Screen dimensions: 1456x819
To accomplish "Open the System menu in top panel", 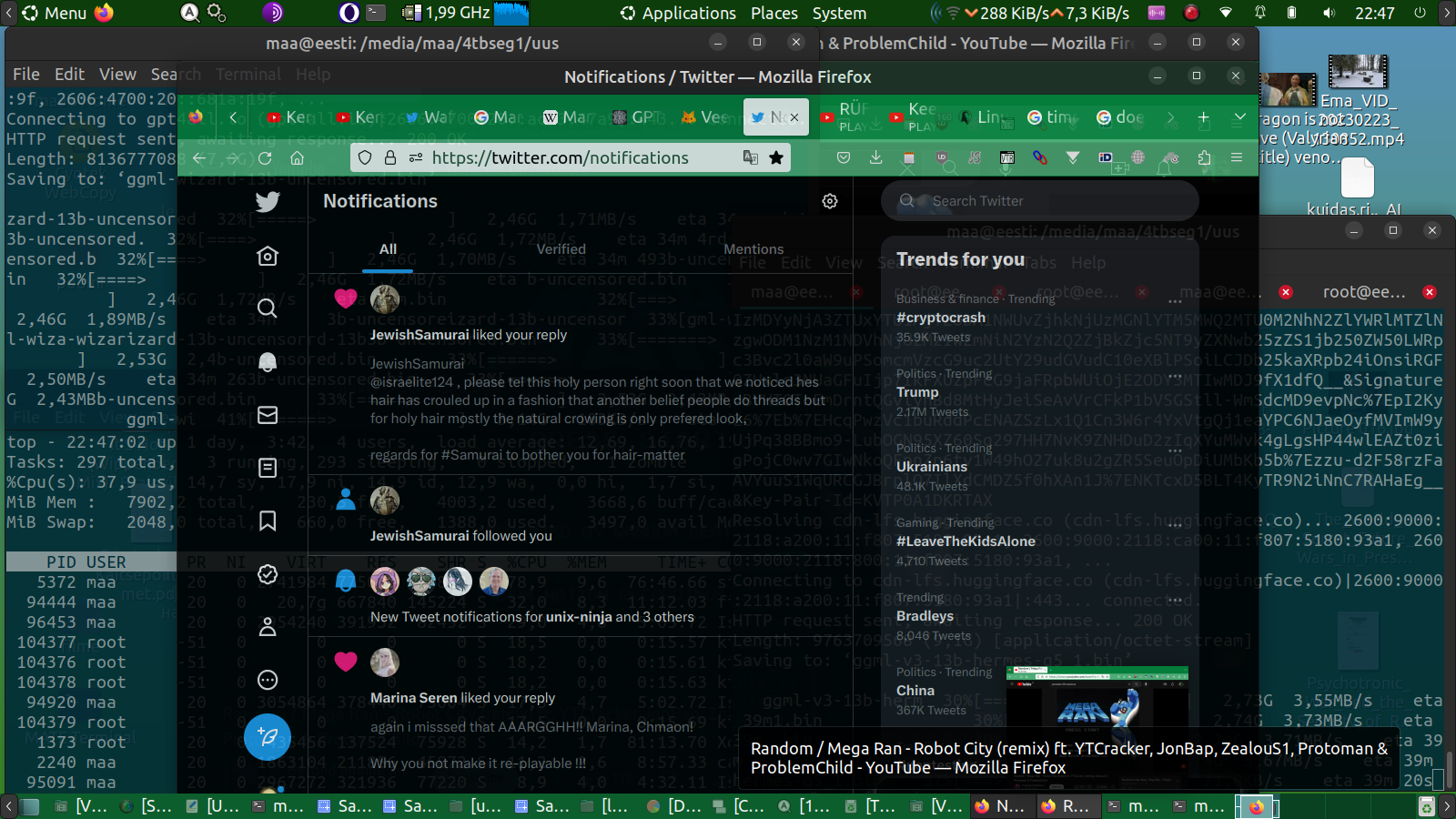I will [839, 13].
